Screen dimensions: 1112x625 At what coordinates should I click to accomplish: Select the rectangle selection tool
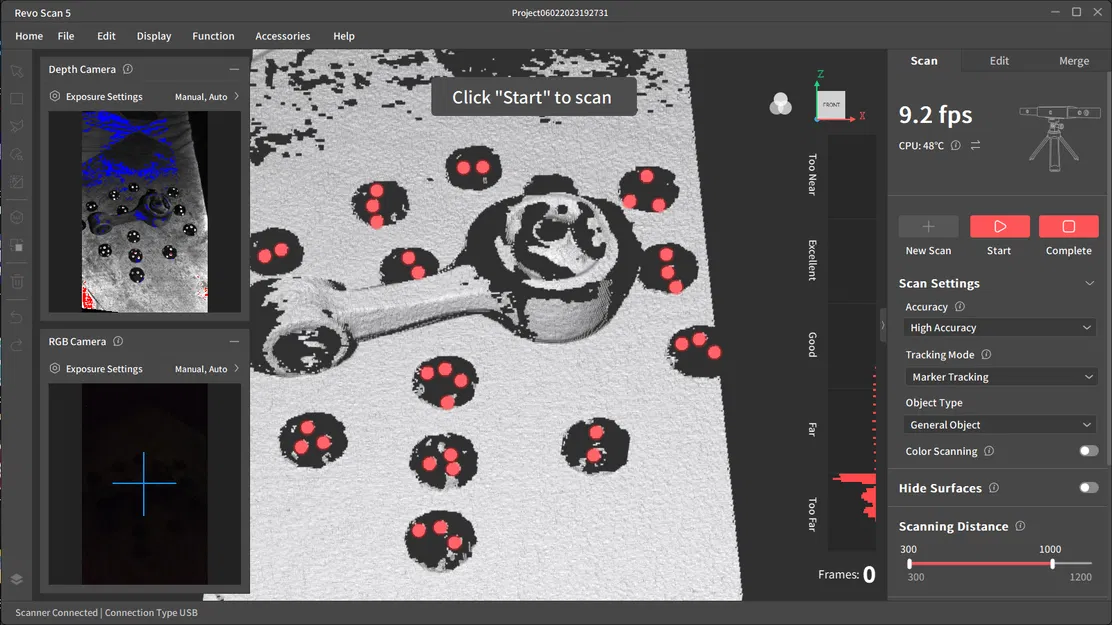(15, 98)
